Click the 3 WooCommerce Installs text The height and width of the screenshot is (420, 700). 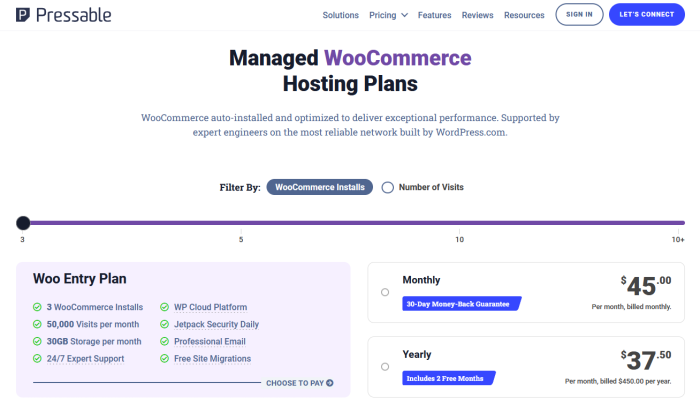95,307
